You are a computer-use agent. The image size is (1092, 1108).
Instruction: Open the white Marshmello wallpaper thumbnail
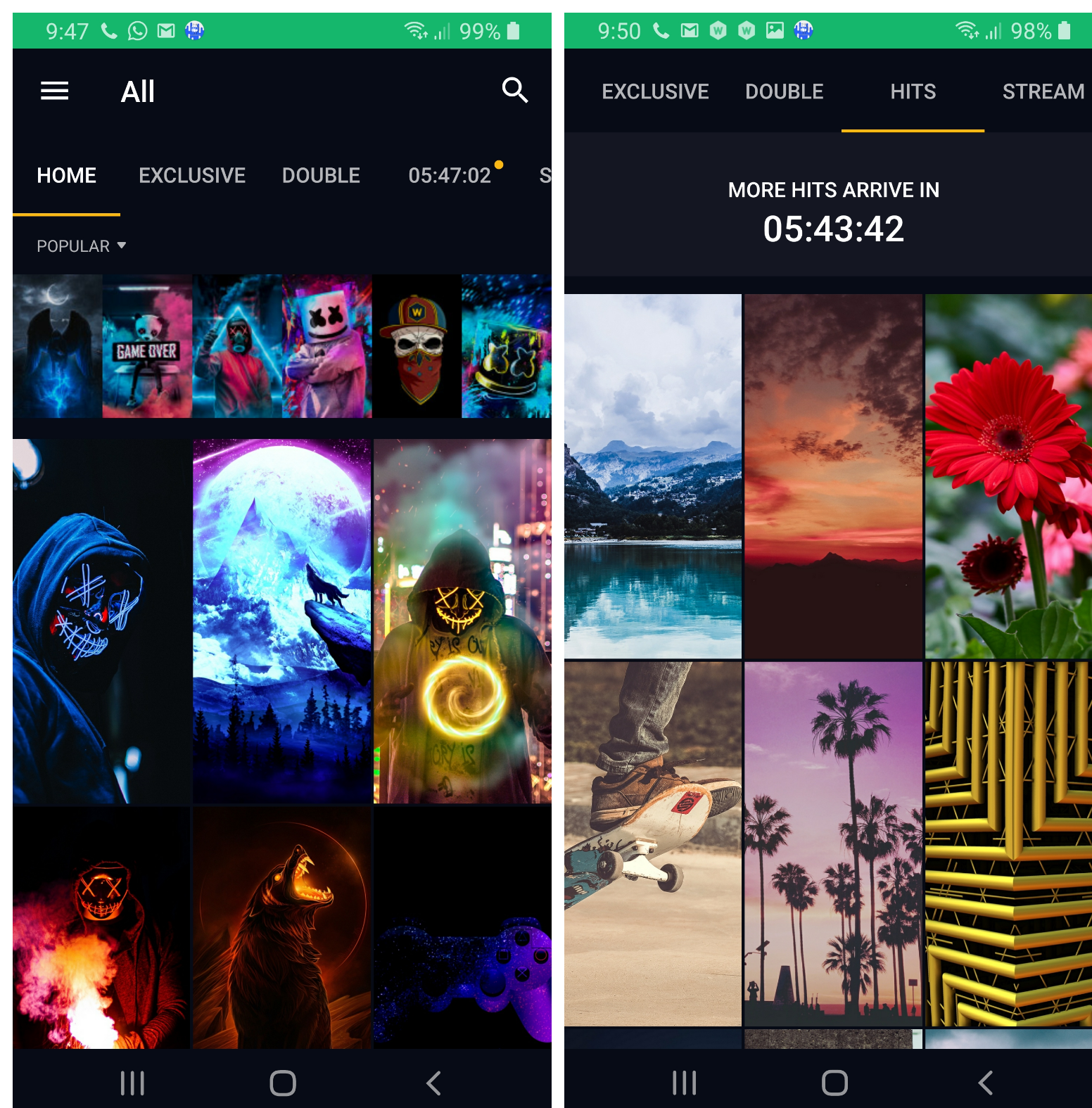326,346
